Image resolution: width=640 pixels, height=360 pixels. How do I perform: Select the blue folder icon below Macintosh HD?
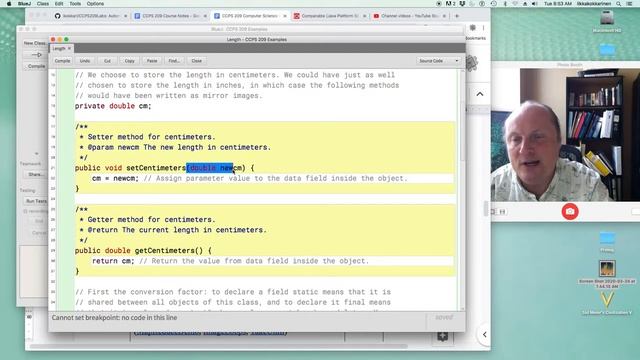tap(607, 50)
